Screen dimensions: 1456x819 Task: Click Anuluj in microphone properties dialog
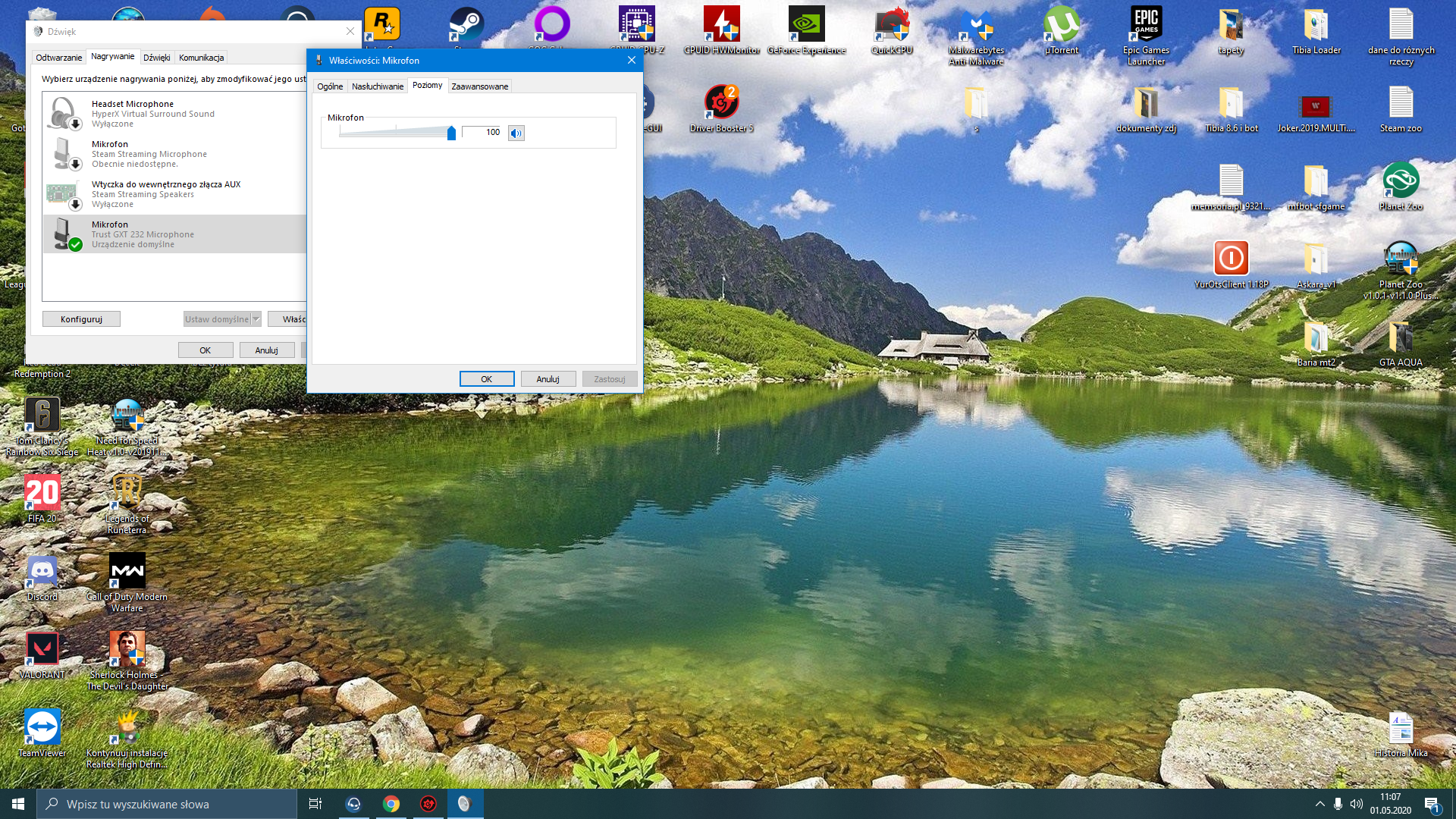(548, 379)
